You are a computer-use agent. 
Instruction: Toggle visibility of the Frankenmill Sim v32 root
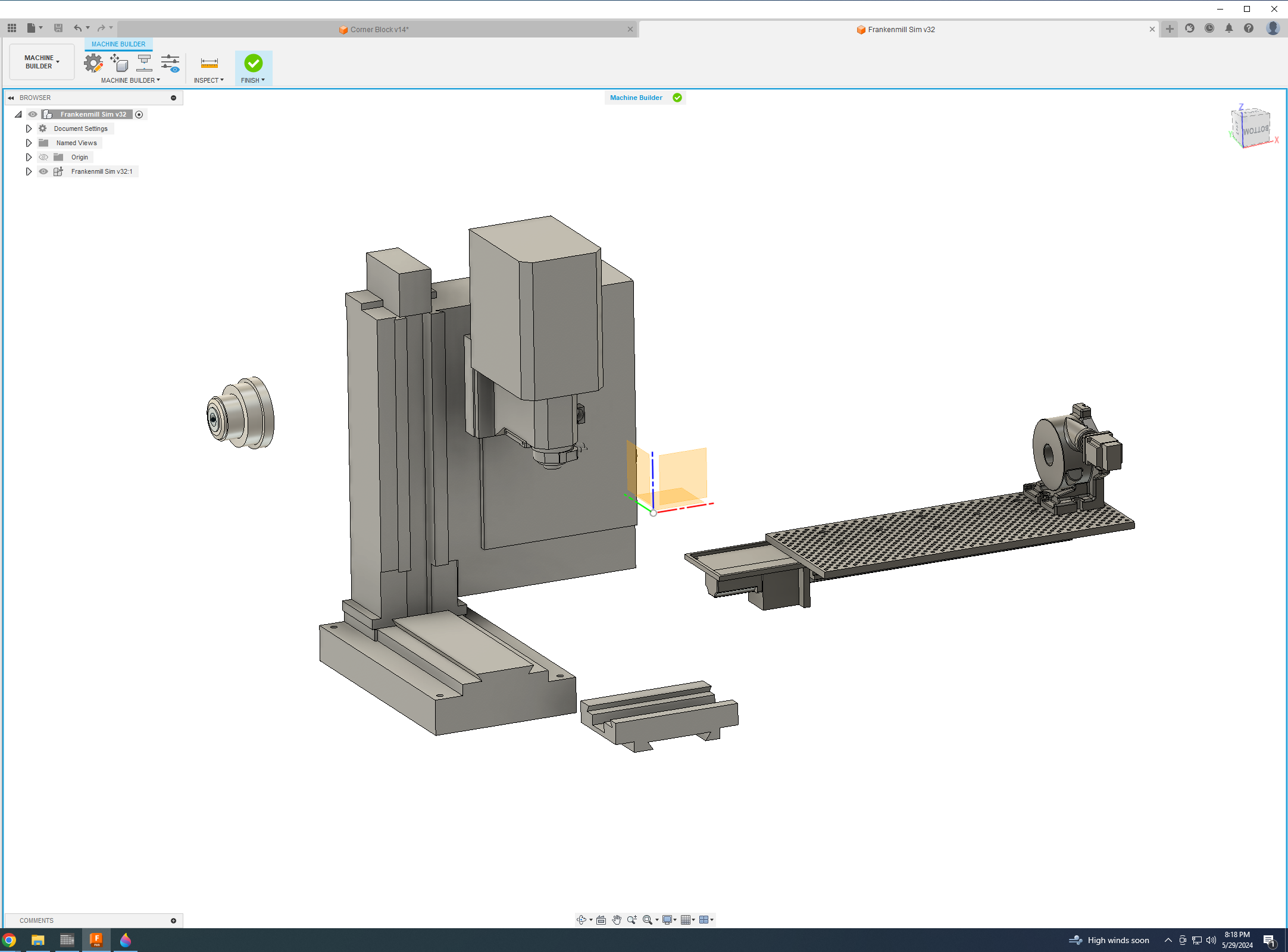click(33, 114)
